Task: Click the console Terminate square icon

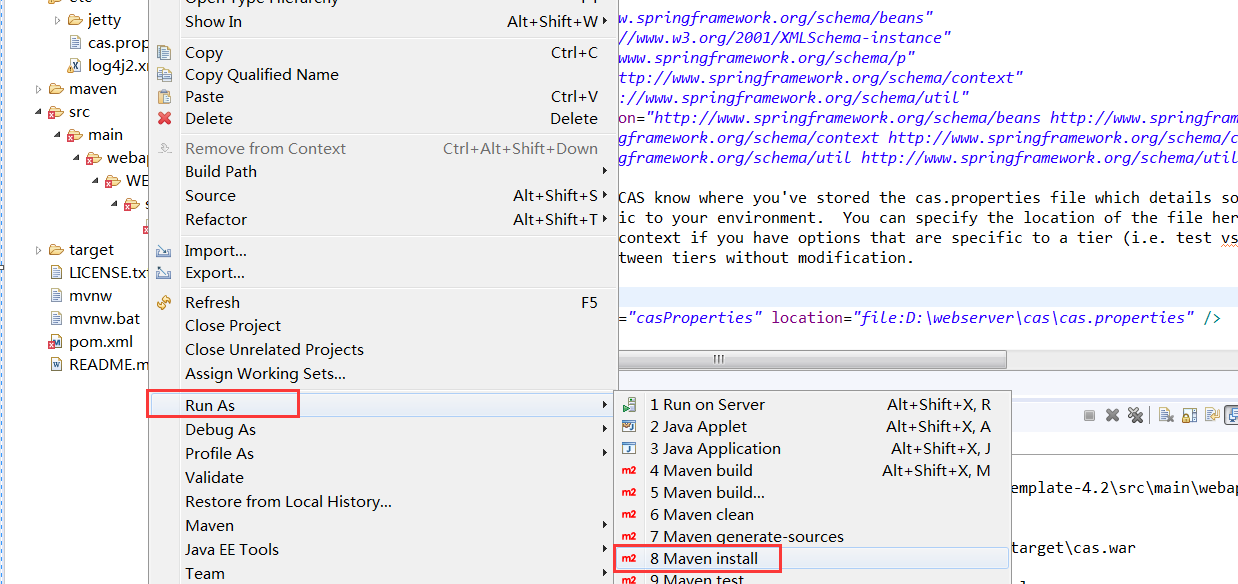Action: click(1091, 415)
